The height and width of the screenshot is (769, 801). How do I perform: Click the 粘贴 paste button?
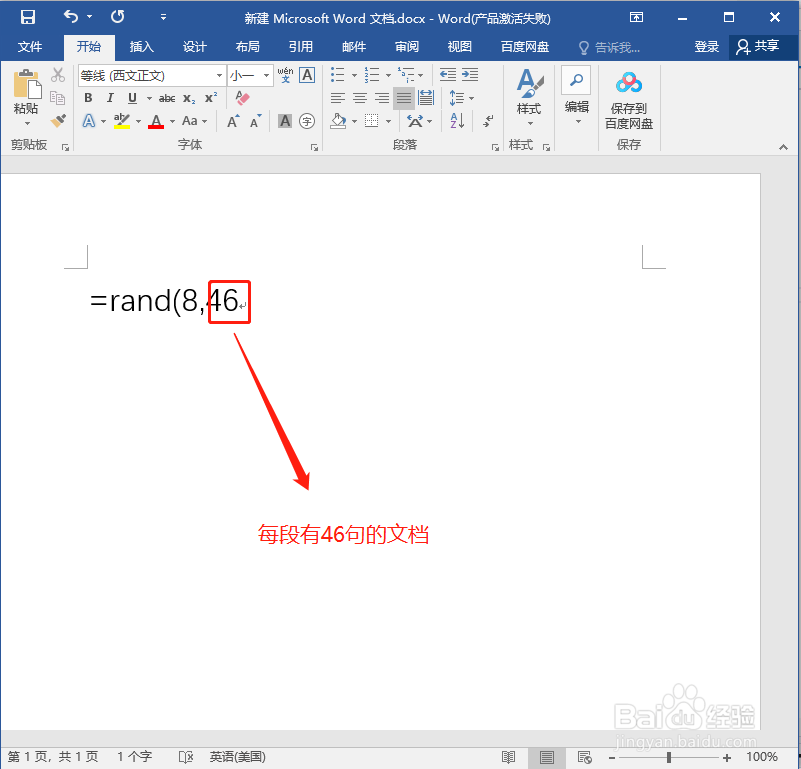click(27, 98)
